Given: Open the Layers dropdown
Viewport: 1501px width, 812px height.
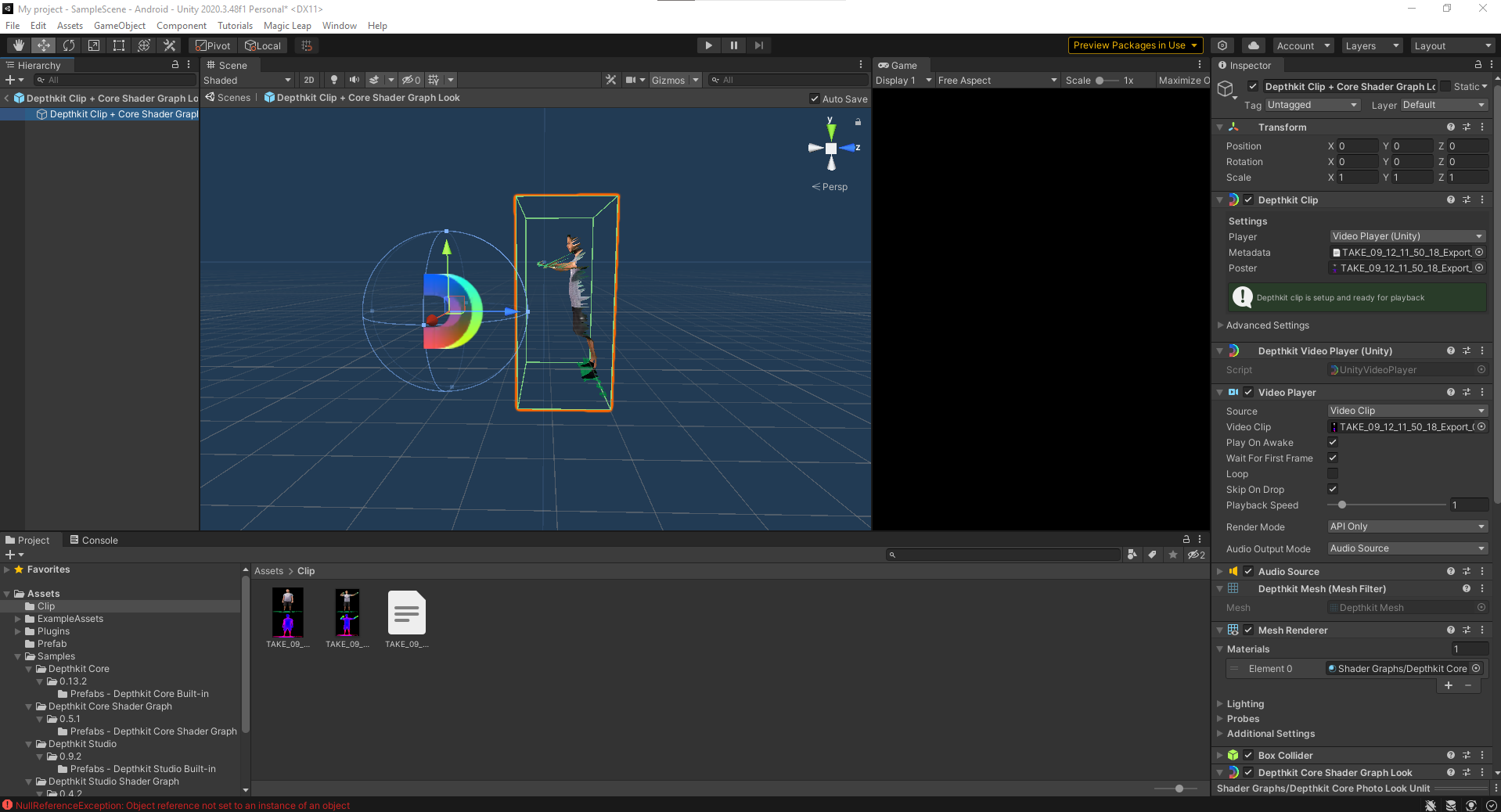Looking at the screenshot, I should pos(1371,46).
